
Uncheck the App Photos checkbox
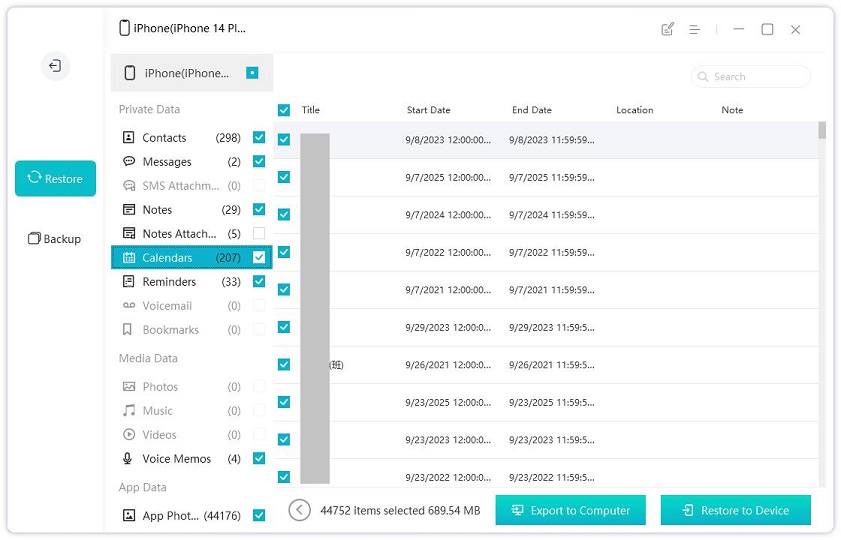click(259, 515)
